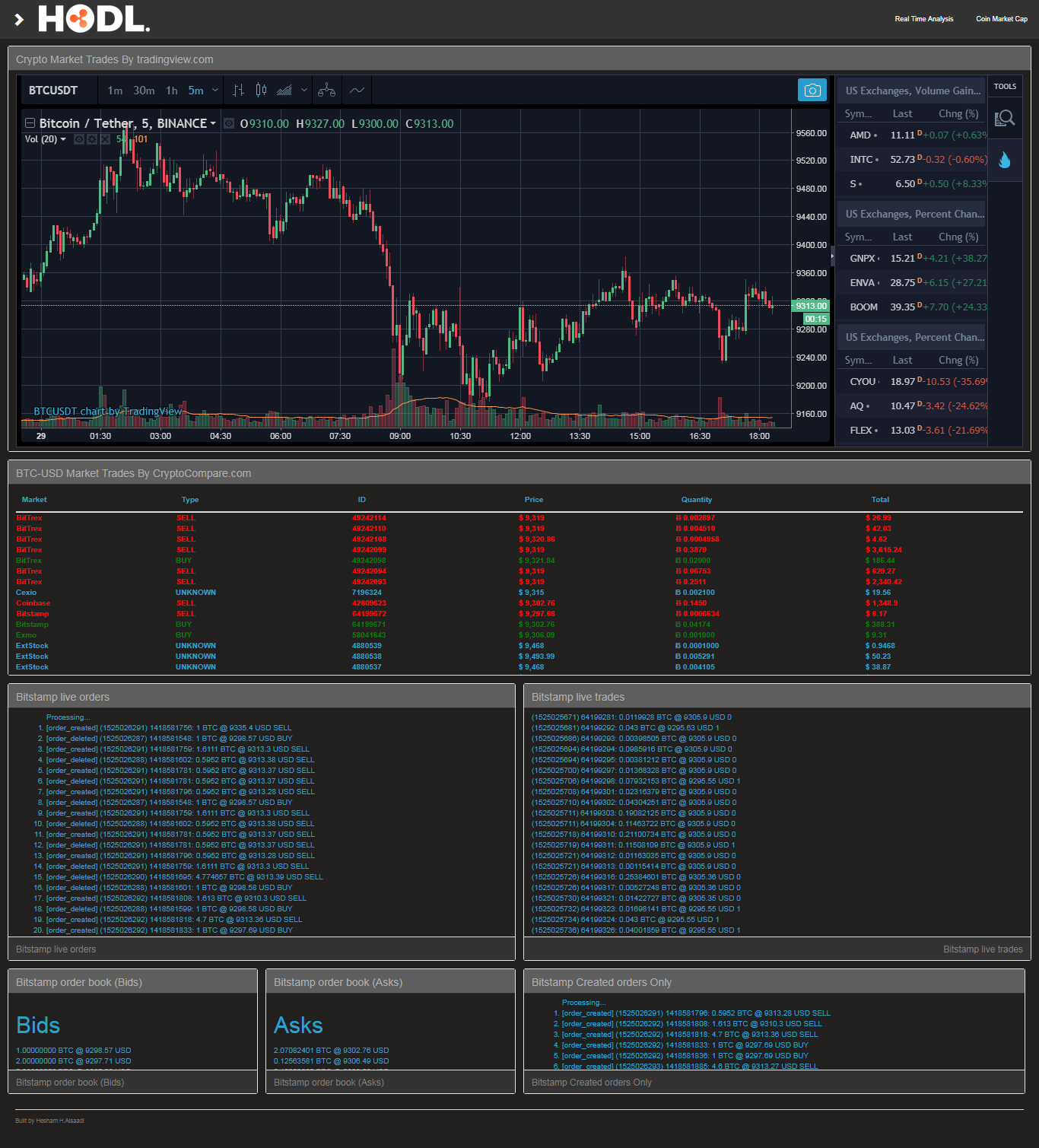Select the Area chart style icon
1039x1148 pixels.
pos(284,90)
